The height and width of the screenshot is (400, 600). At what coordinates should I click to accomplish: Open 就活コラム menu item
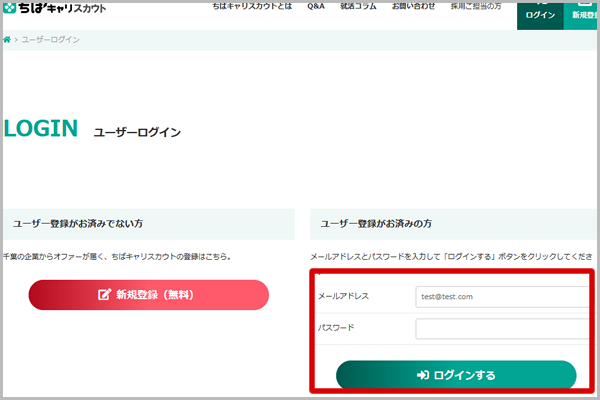pos(358,6)
